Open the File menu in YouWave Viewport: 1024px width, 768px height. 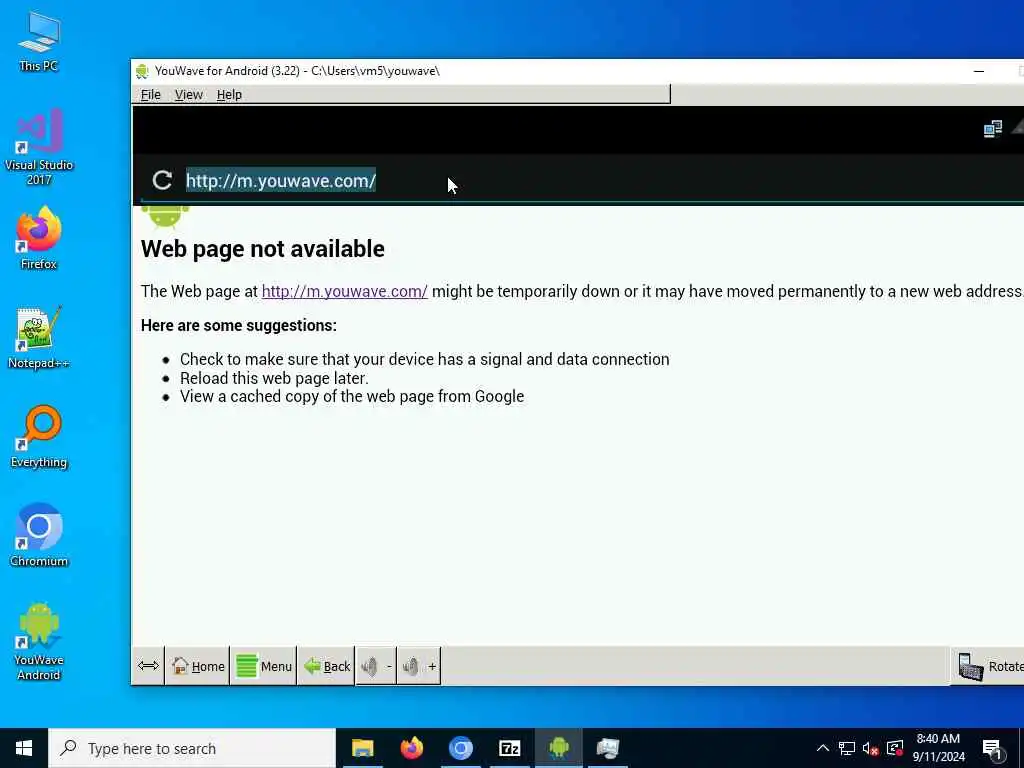point(150,95)
